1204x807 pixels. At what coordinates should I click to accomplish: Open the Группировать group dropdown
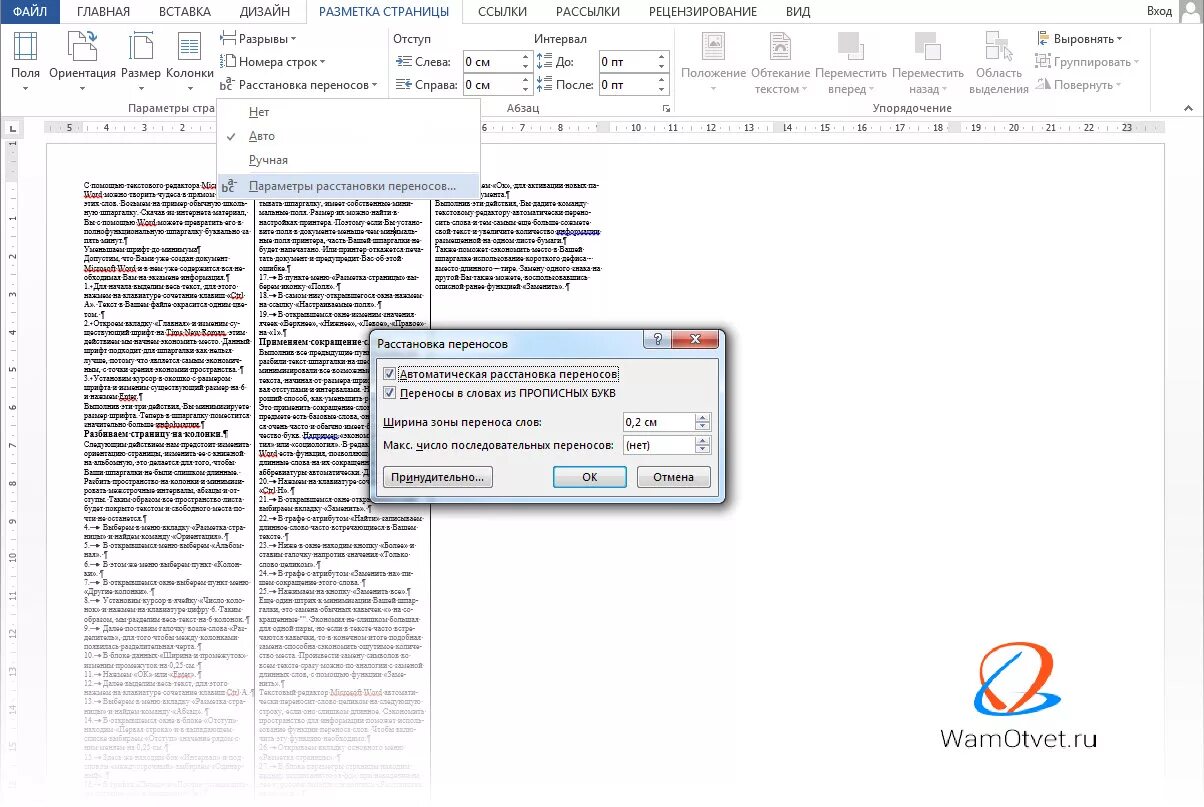(1086, 62)
